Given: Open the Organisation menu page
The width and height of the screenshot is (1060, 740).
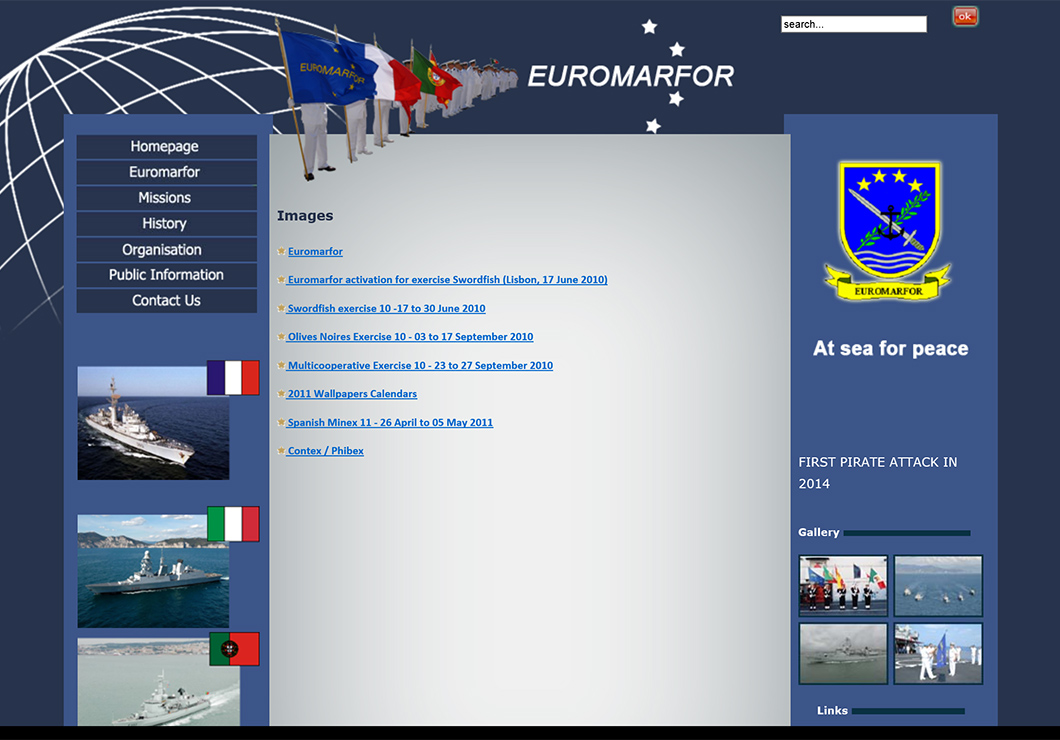Looking at the screenshot, I should [x=166, y=249].
